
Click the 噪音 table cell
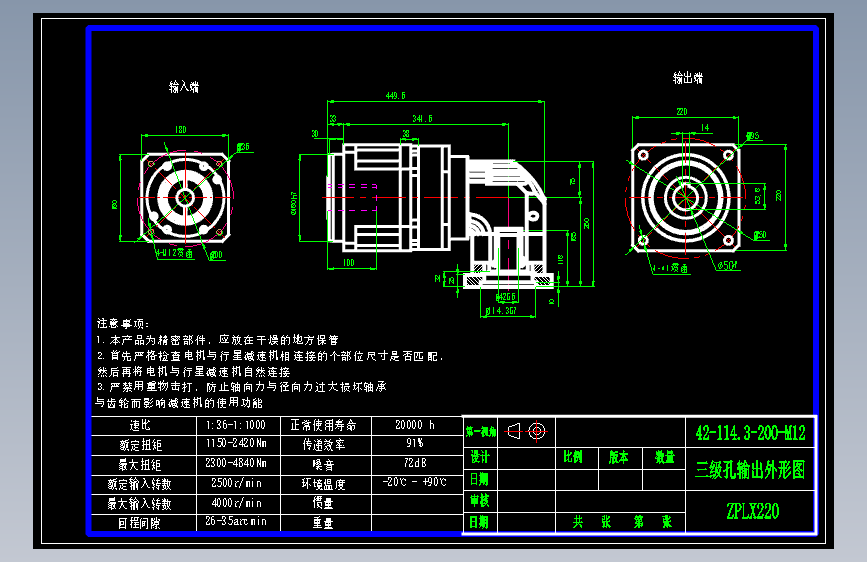[326, 465]
